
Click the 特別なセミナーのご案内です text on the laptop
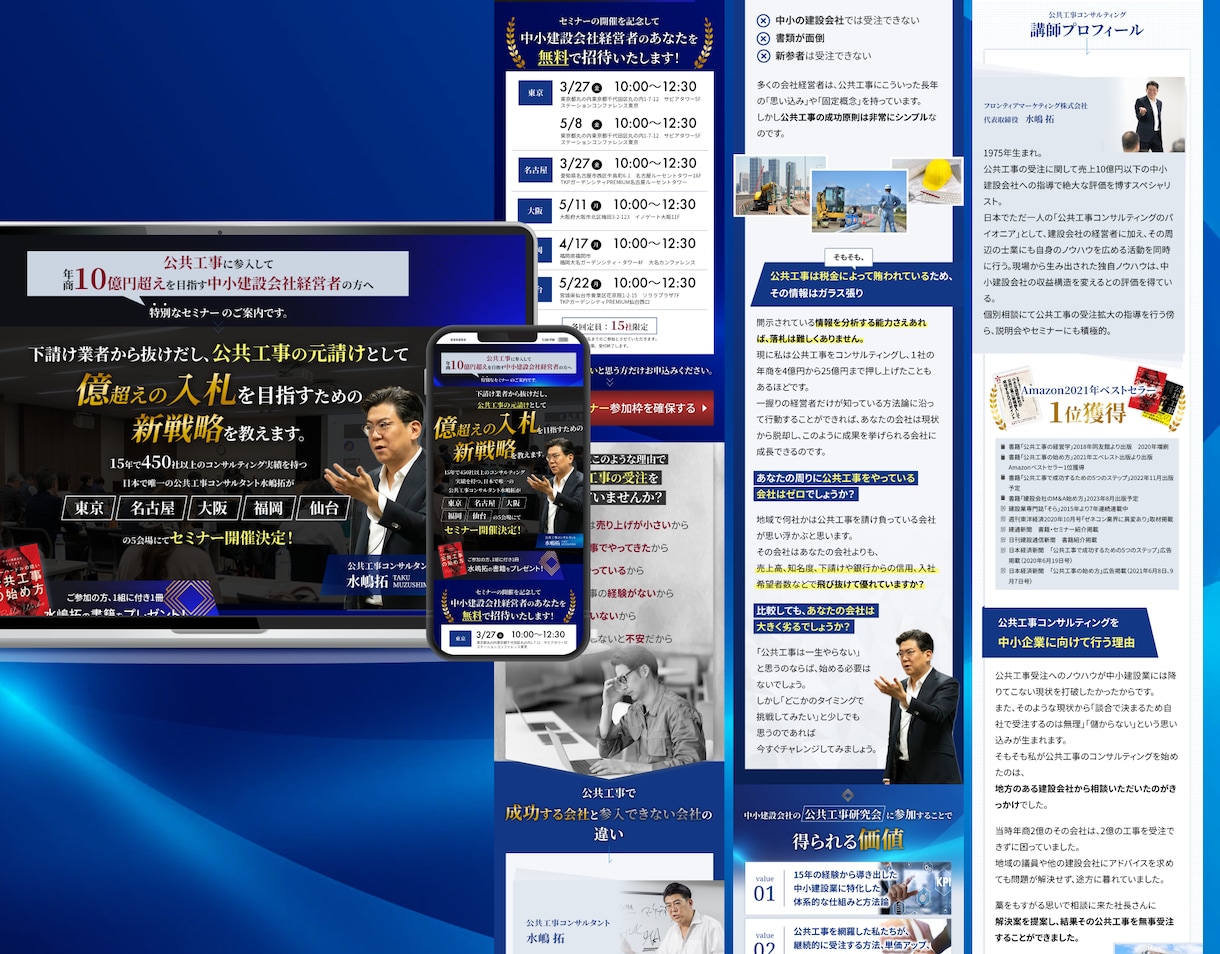(x=219, y=312)
